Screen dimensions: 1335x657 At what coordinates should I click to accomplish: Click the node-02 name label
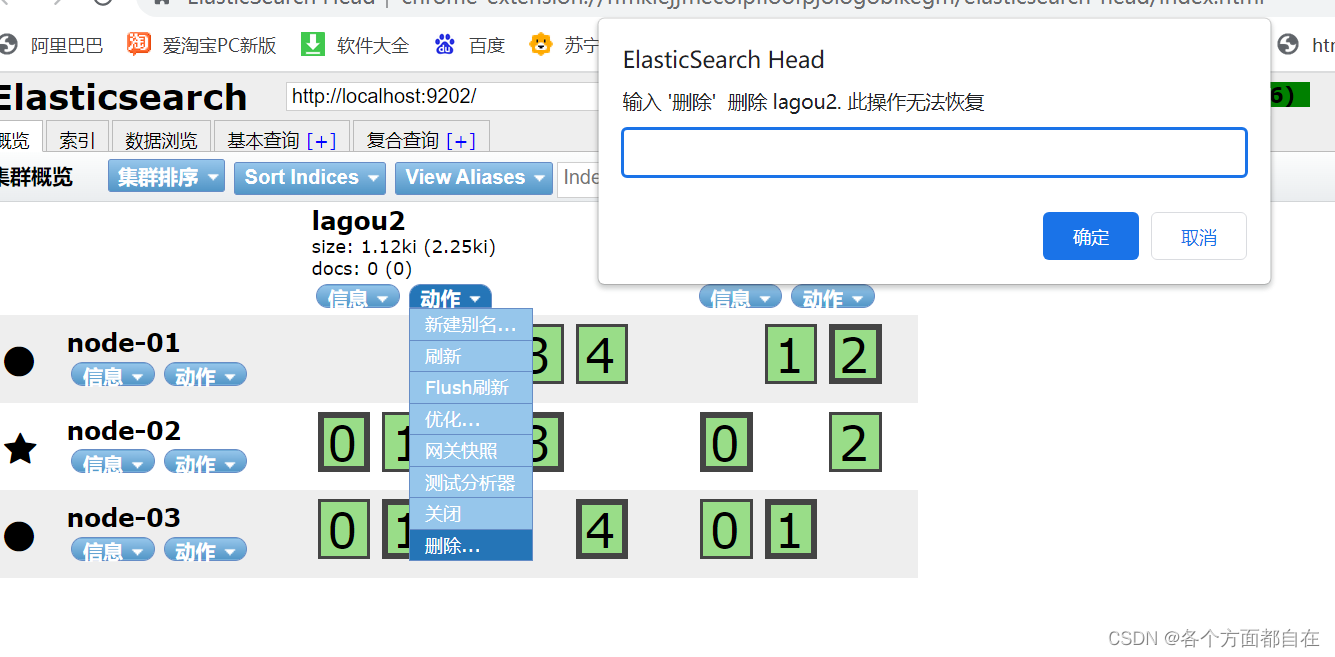pos(124,431)
